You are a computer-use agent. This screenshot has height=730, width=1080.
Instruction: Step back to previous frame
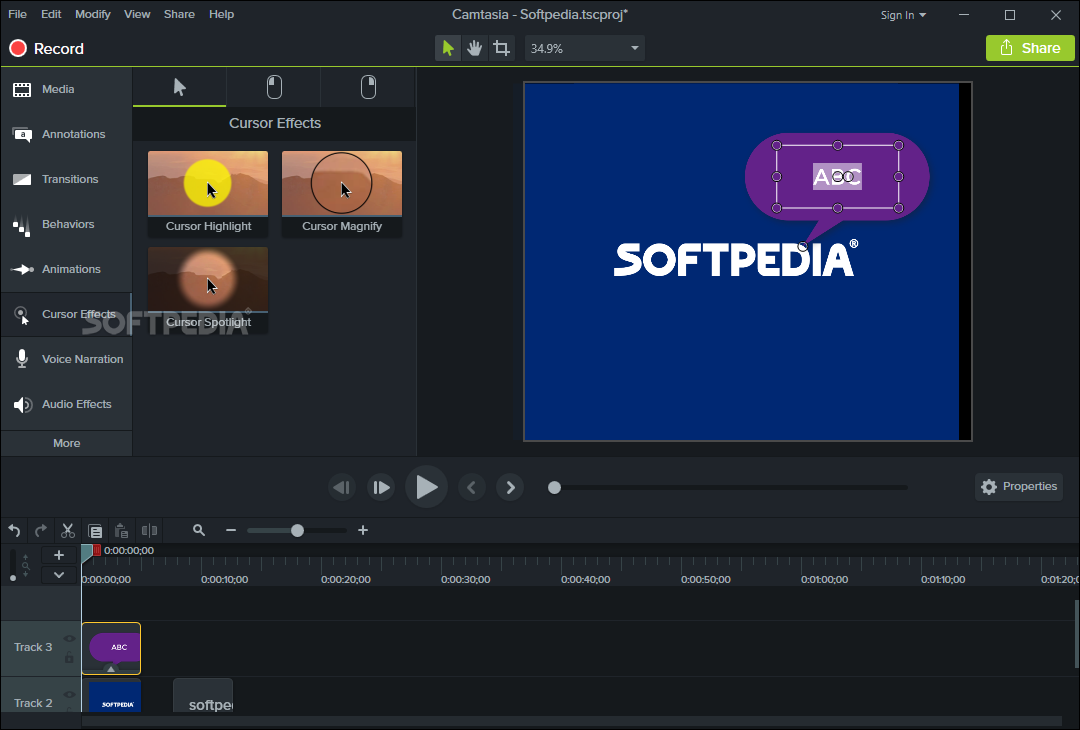click(342, 488)
